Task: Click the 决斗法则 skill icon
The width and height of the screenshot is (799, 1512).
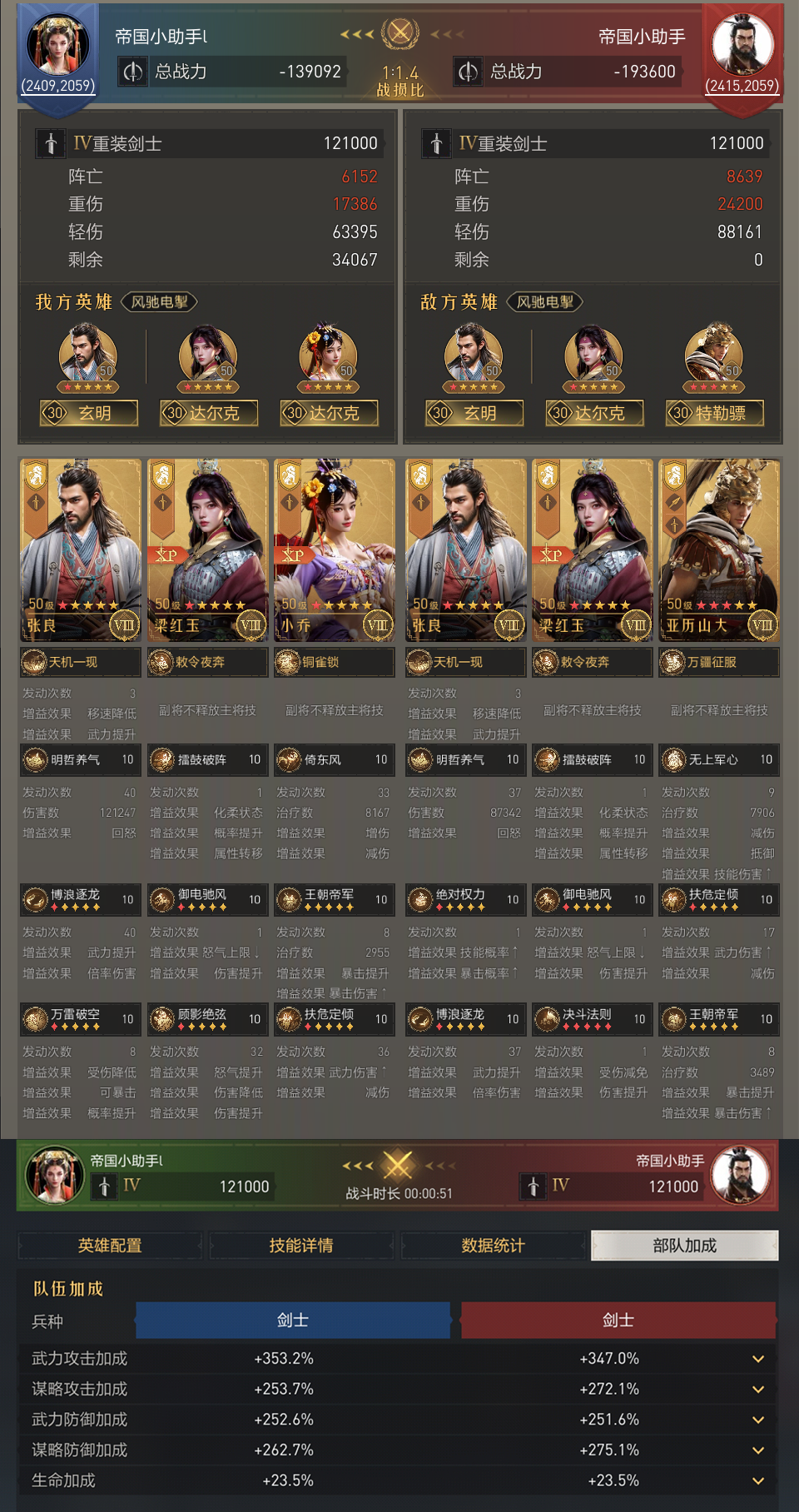Action: [x=547, y=1018]
